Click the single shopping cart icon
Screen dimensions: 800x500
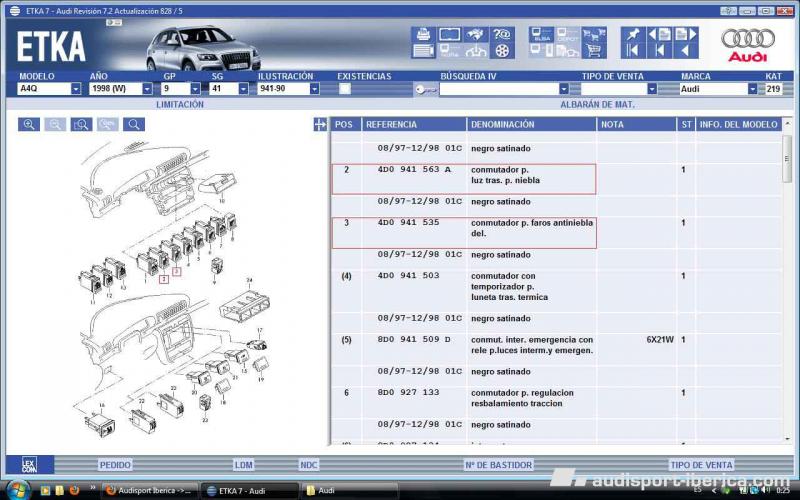pos(594,51)
